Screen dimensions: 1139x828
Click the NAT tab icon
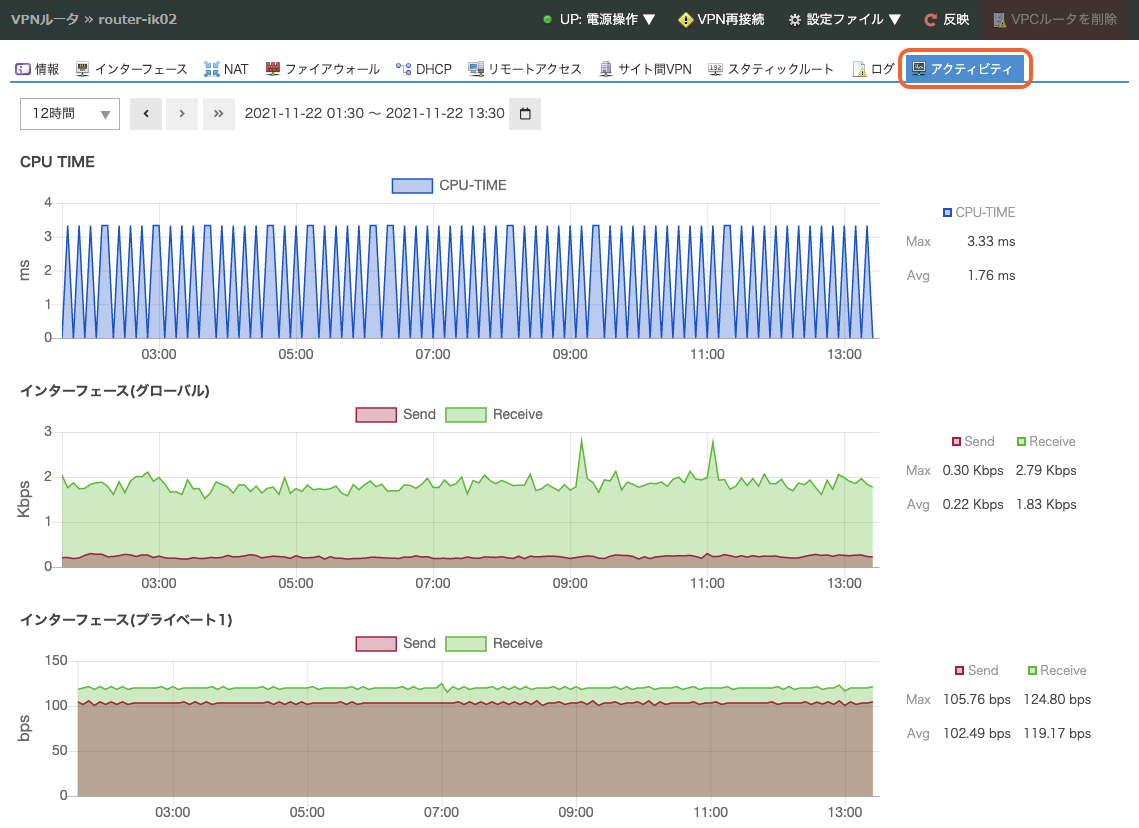coord(211,69)
